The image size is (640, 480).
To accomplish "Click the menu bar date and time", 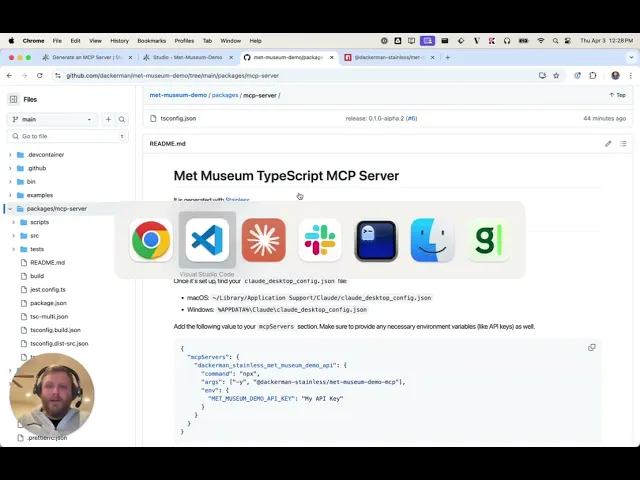I will 607,41.
